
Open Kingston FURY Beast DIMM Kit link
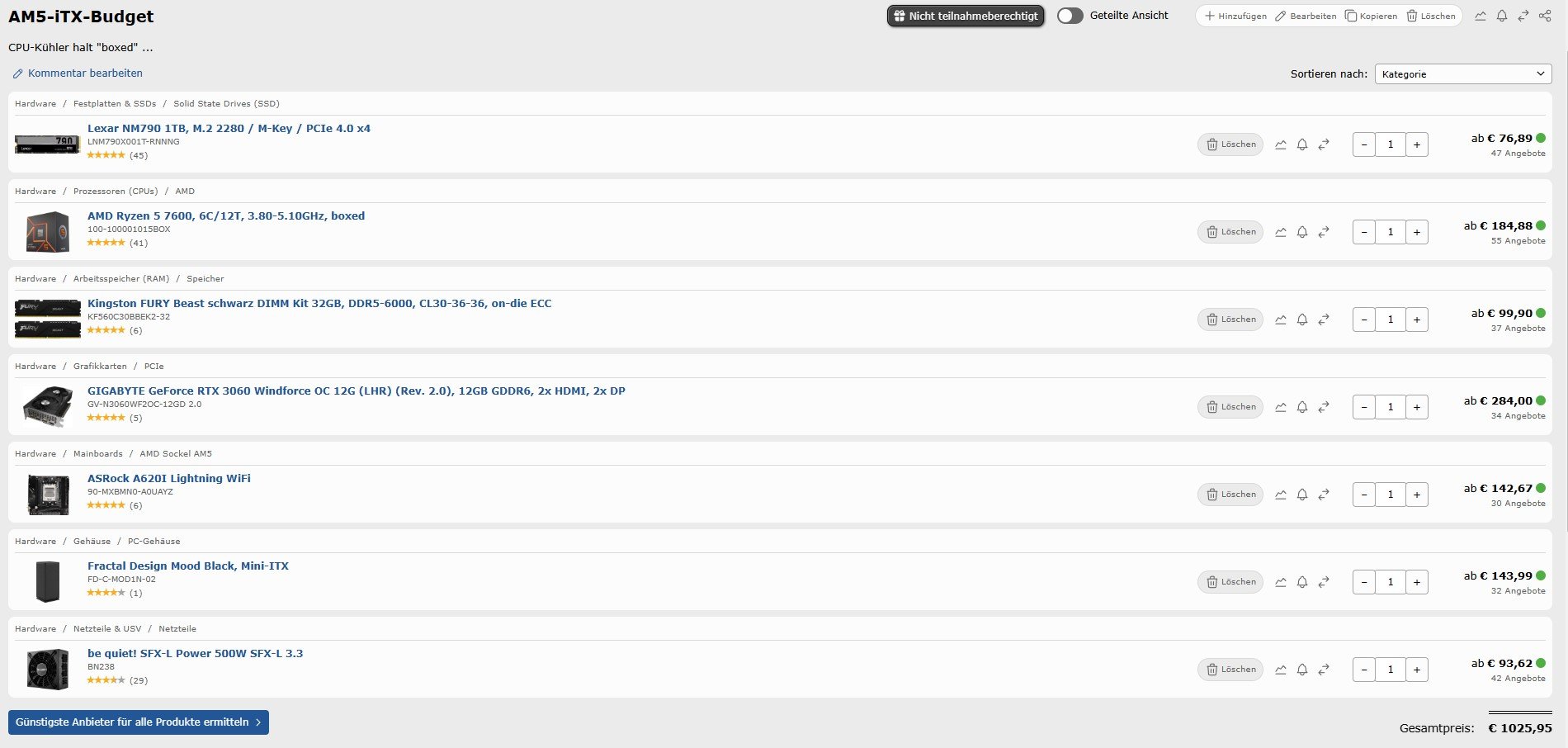coord(319,303)
